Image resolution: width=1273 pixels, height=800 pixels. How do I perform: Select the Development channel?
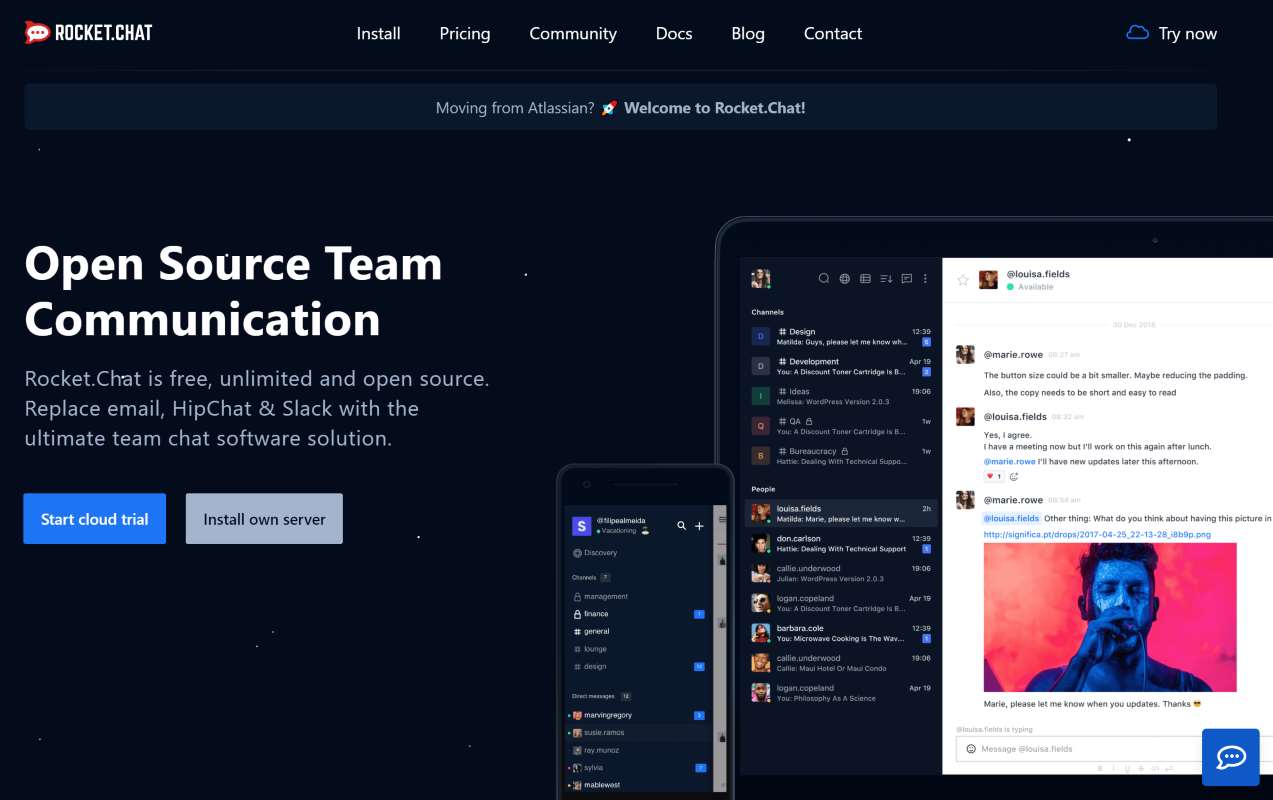[x=842, y=366]
